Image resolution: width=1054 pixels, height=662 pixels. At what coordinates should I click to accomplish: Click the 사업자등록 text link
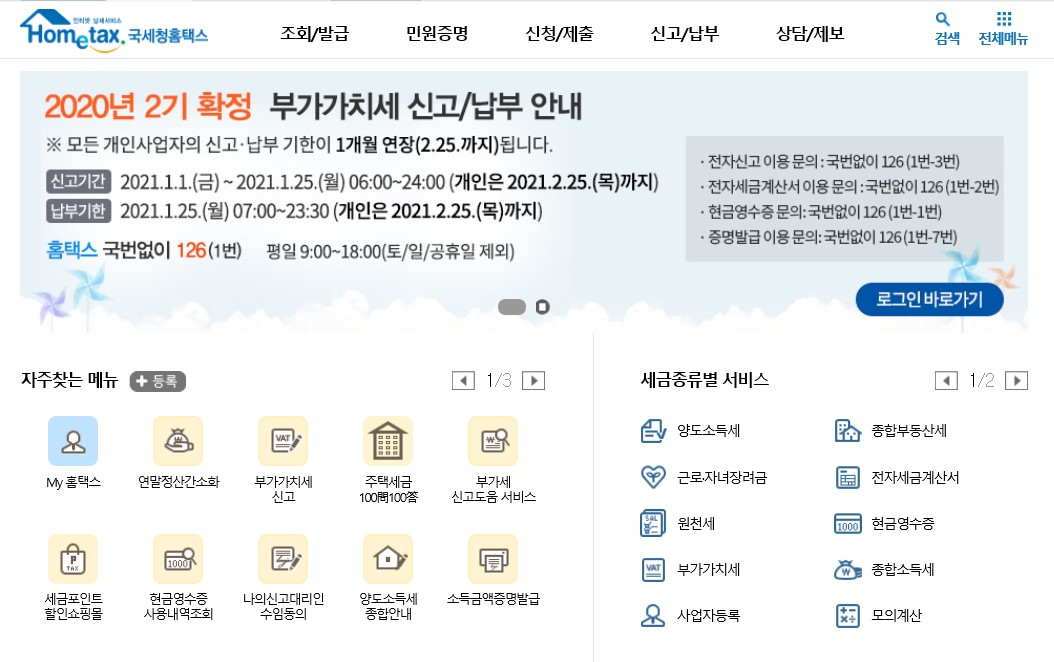click(708, 615)
